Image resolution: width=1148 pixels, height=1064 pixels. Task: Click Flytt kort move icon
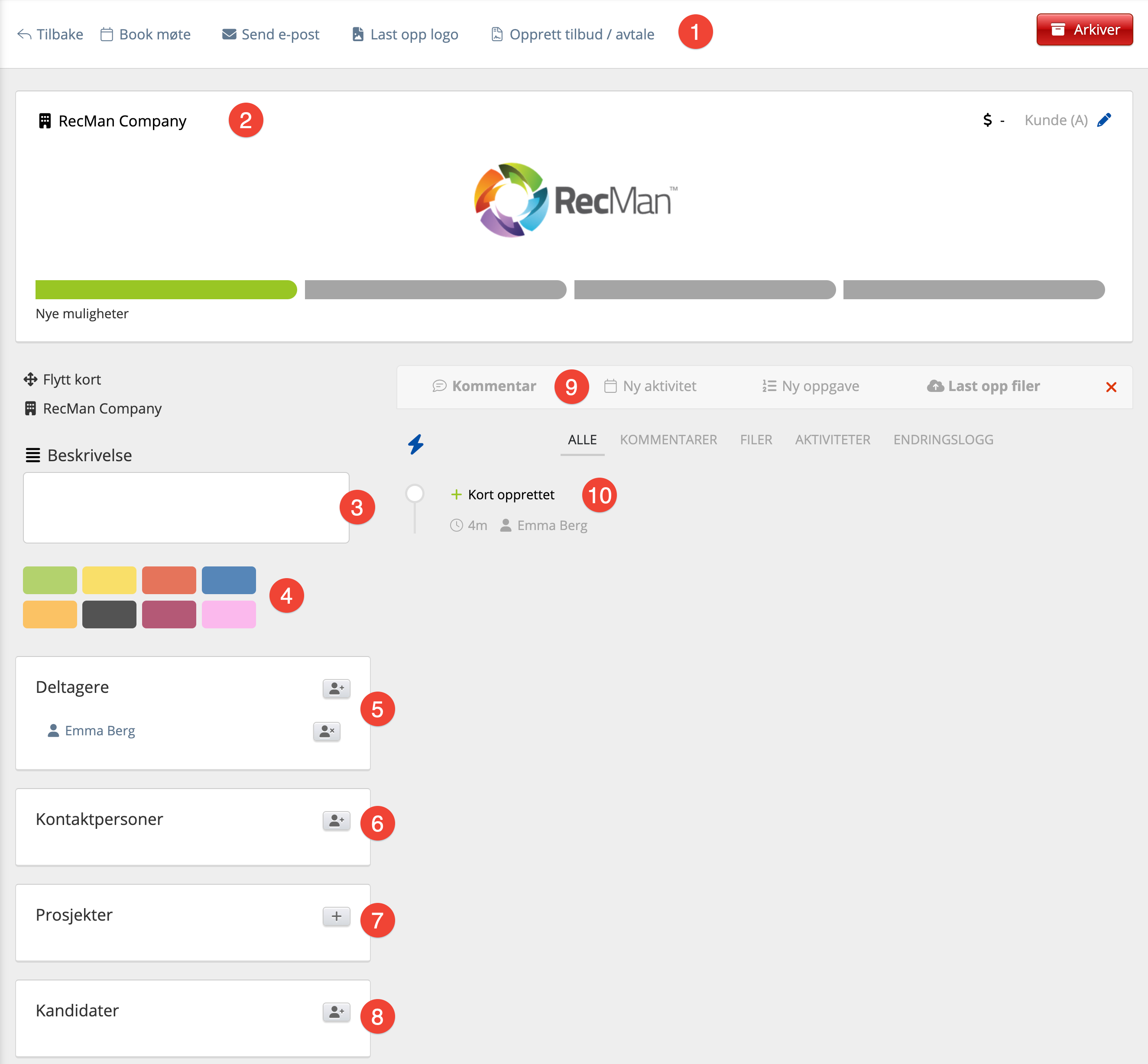(30, 379)
